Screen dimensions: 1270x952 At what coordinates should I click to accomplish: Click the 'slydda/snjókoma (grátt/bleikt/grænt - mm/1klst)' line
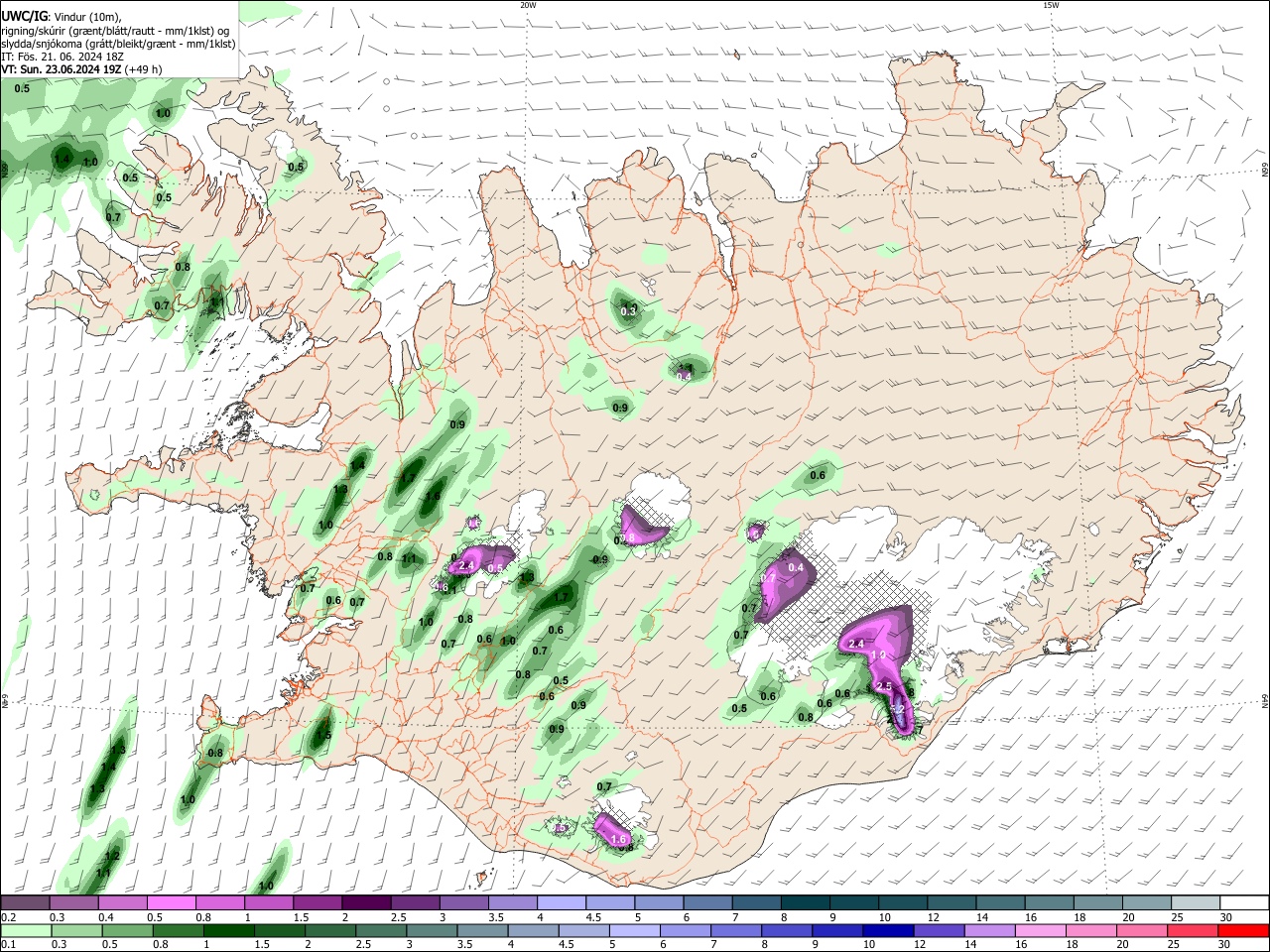(118, 44)
